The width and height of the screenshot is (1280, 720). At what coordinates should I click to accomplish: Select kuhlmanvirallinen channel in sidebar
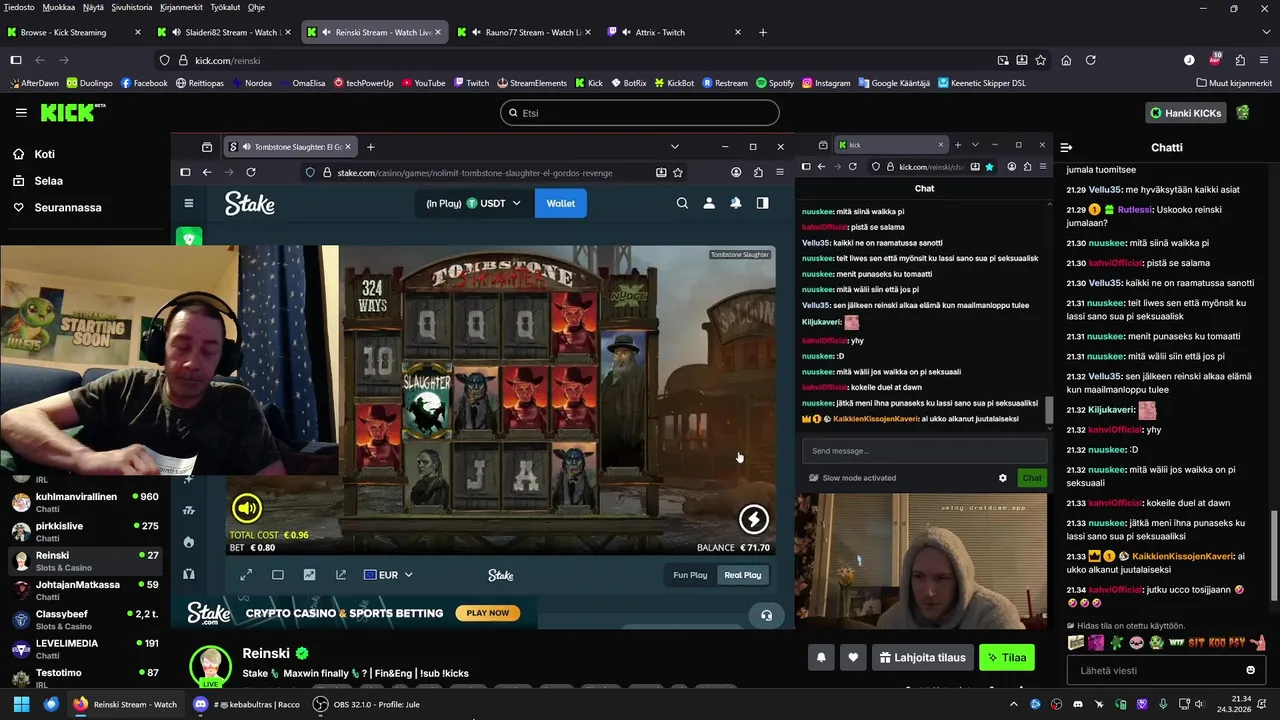click(x=85, y=502)
